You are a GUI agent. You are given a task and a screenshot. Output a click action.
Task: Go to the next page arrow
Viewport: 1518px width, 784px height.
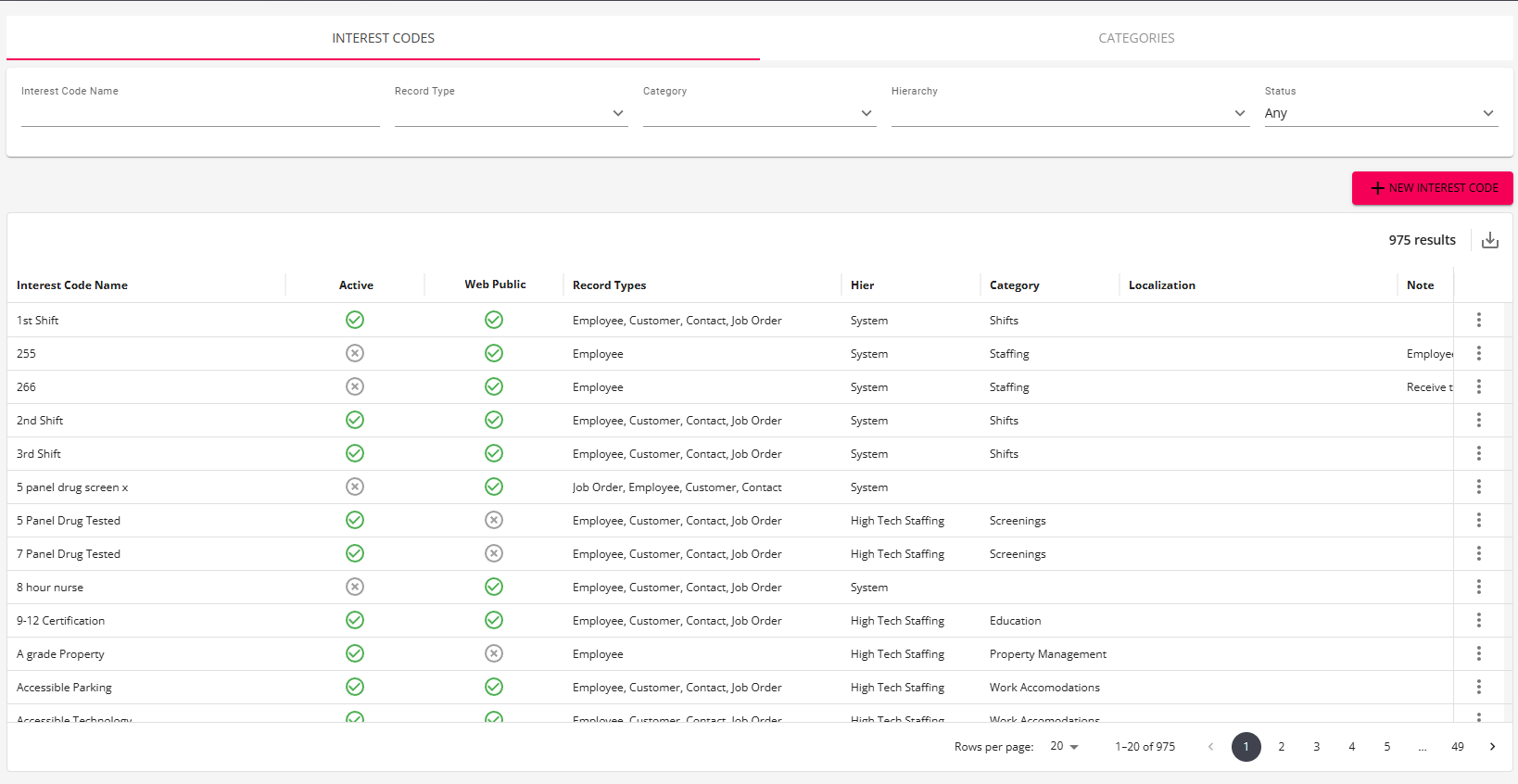point(1492,747)
